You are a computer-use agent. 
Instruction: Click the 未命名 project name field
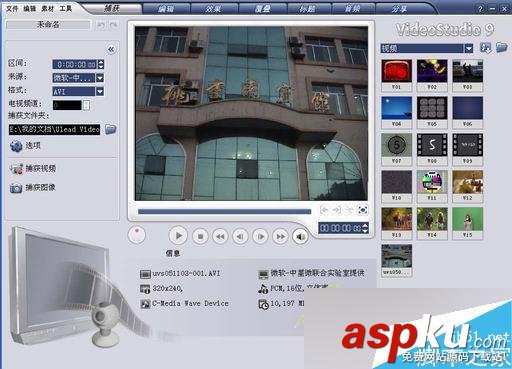[48, 24]
